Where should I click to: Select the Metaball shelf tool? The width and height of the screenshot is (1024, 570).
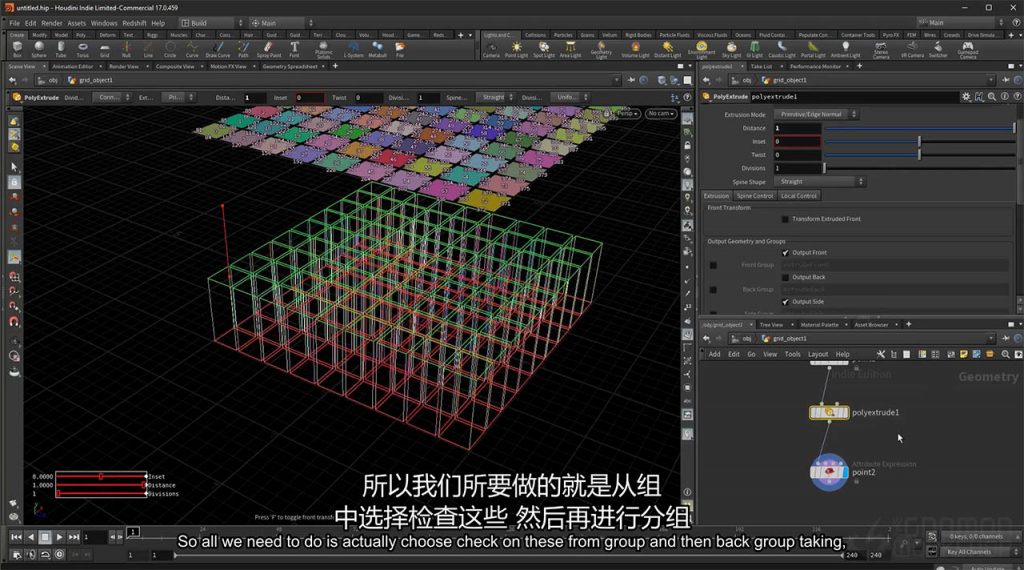[377, 49]
